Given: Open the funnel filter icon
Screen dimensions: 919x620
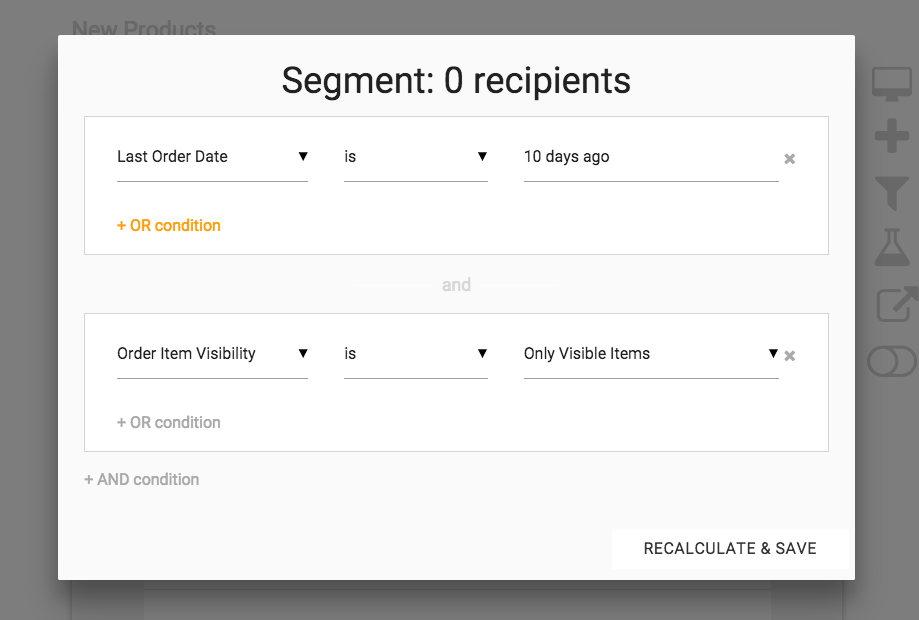Looking at the screenshot, I should coord(891,191).
